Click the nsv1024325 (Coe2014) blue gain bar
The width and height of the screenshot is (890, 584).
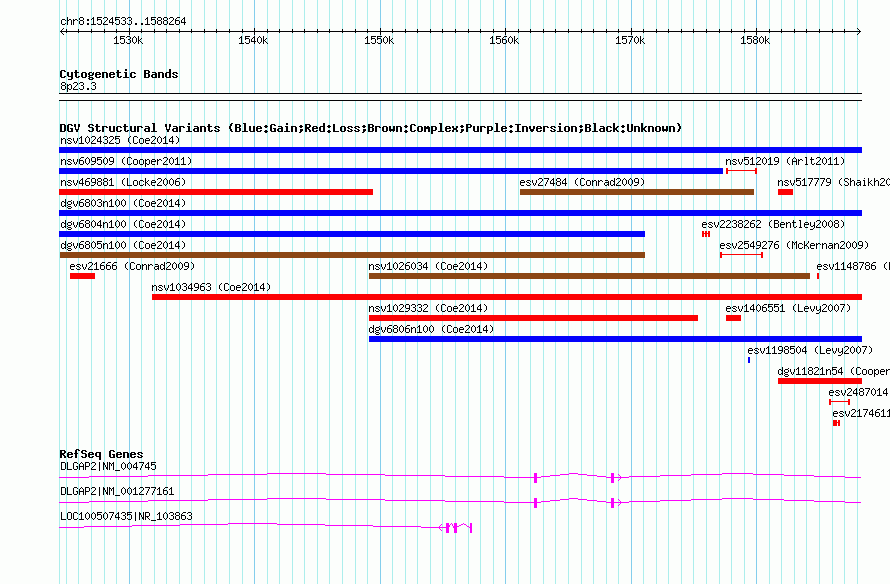[460, 150]
